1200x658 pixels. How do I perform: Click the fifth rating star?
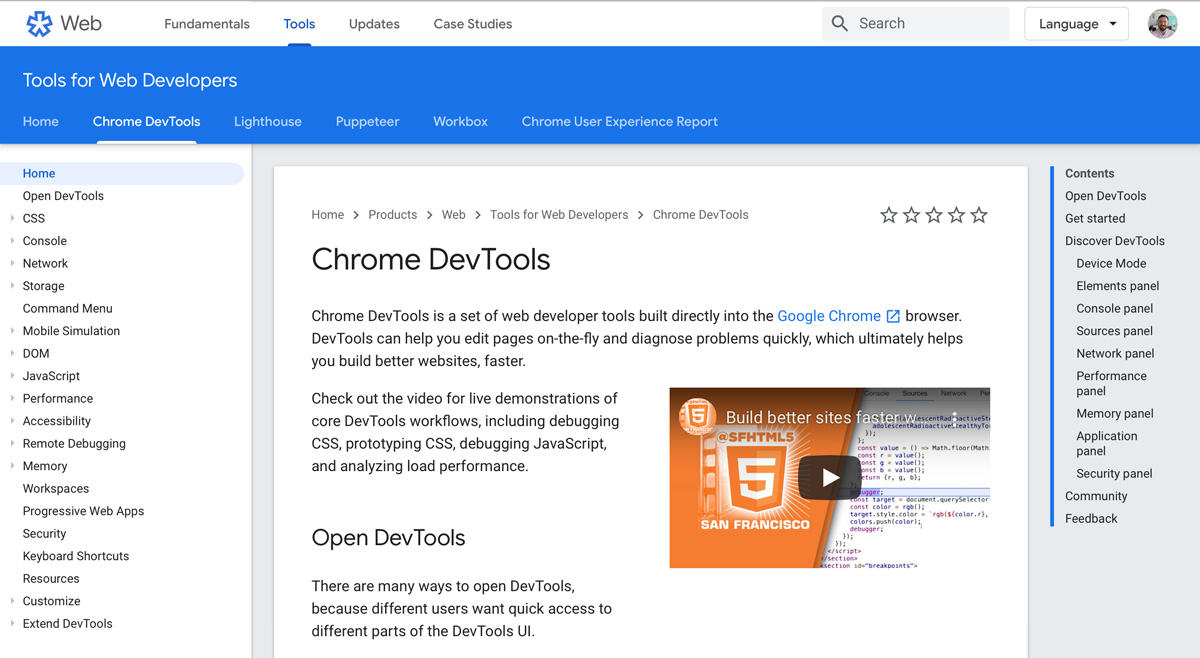click(978, 214)
